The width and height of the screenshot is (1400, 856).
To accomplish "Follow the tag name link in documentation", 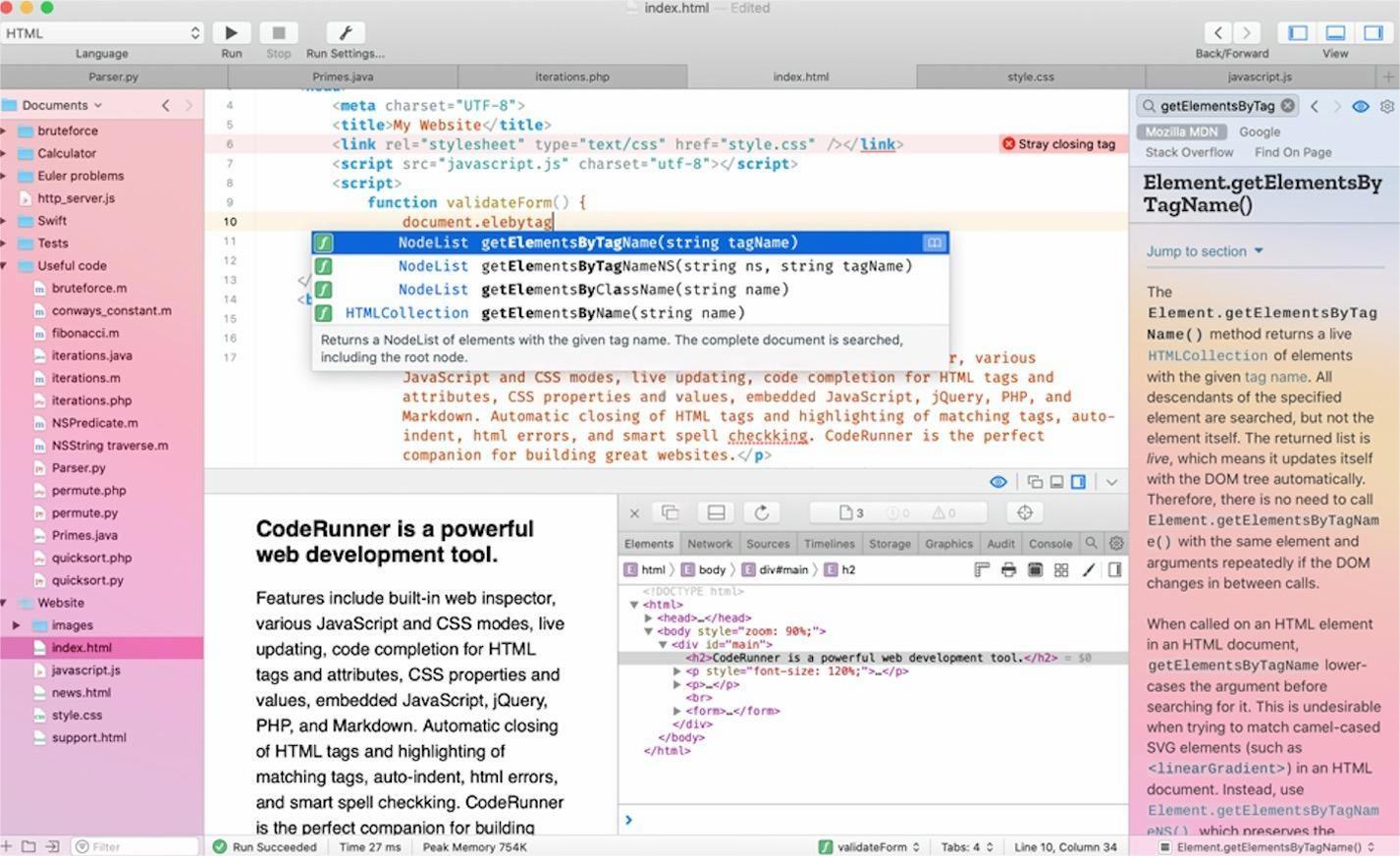I will pyautogui.click(x=1275, y=377).
